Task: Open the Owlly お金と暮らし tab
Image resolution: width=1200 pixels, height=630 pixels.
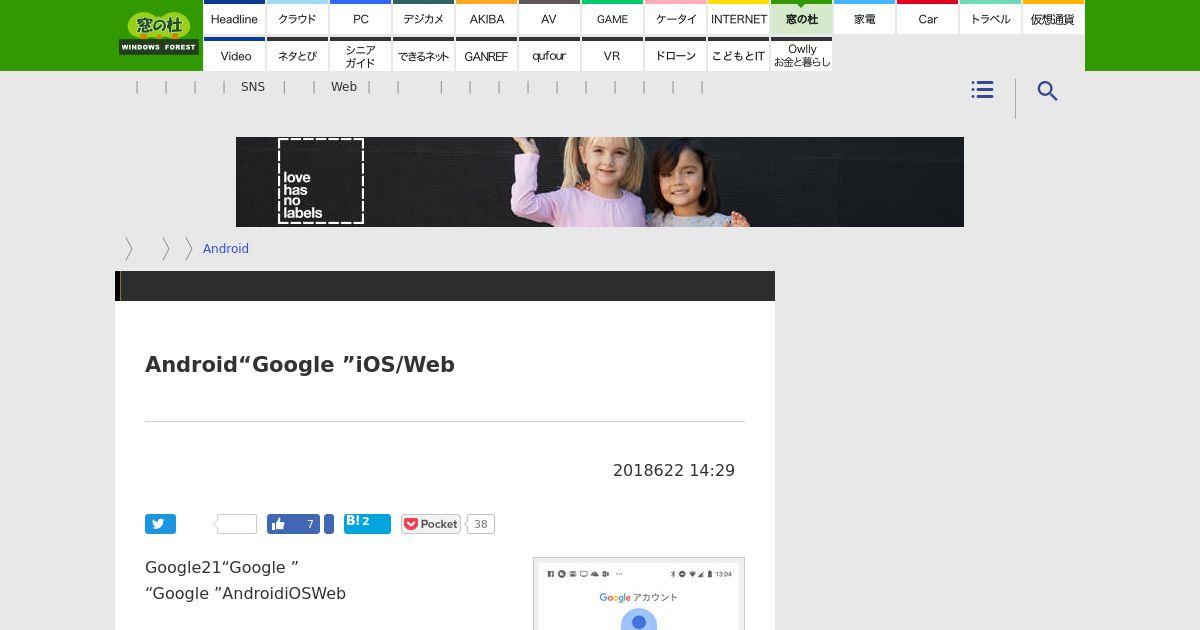Action: [x=801, y=55]
